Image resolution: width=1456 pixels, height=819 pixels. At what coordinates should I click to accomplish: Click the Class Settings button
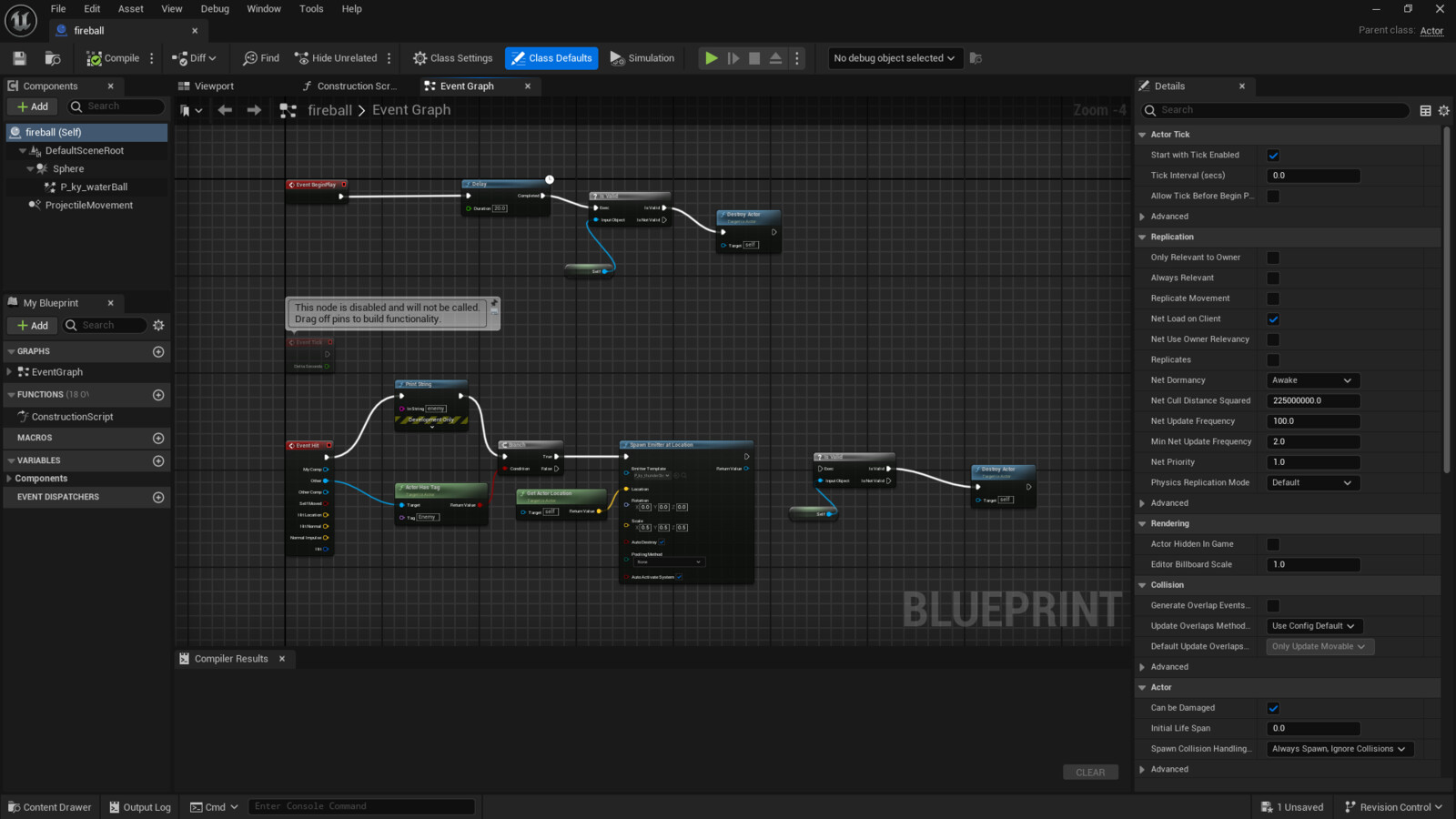[452, 58]
